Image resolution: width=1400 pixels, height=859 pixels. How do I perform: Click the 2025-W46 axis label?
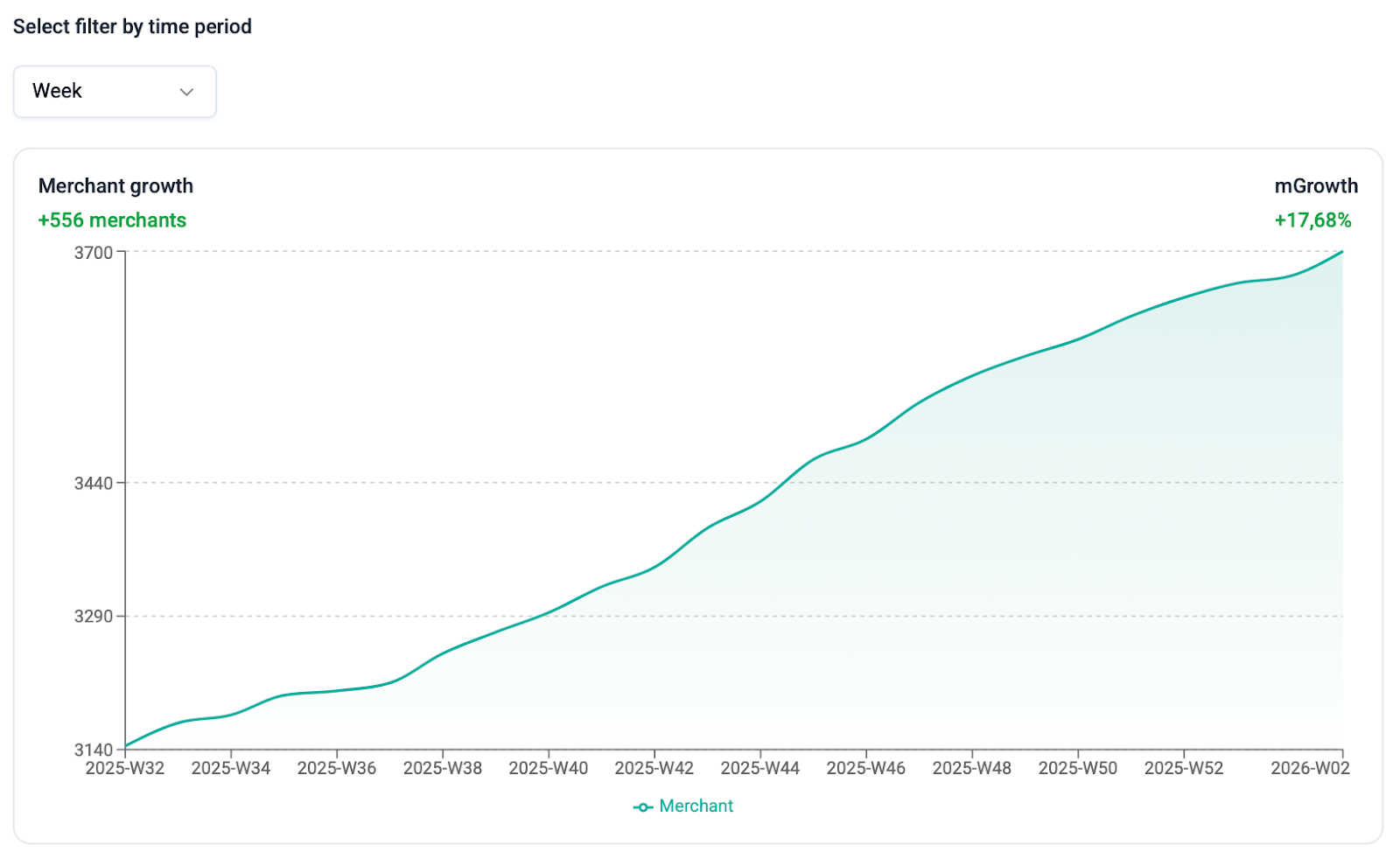866,768
